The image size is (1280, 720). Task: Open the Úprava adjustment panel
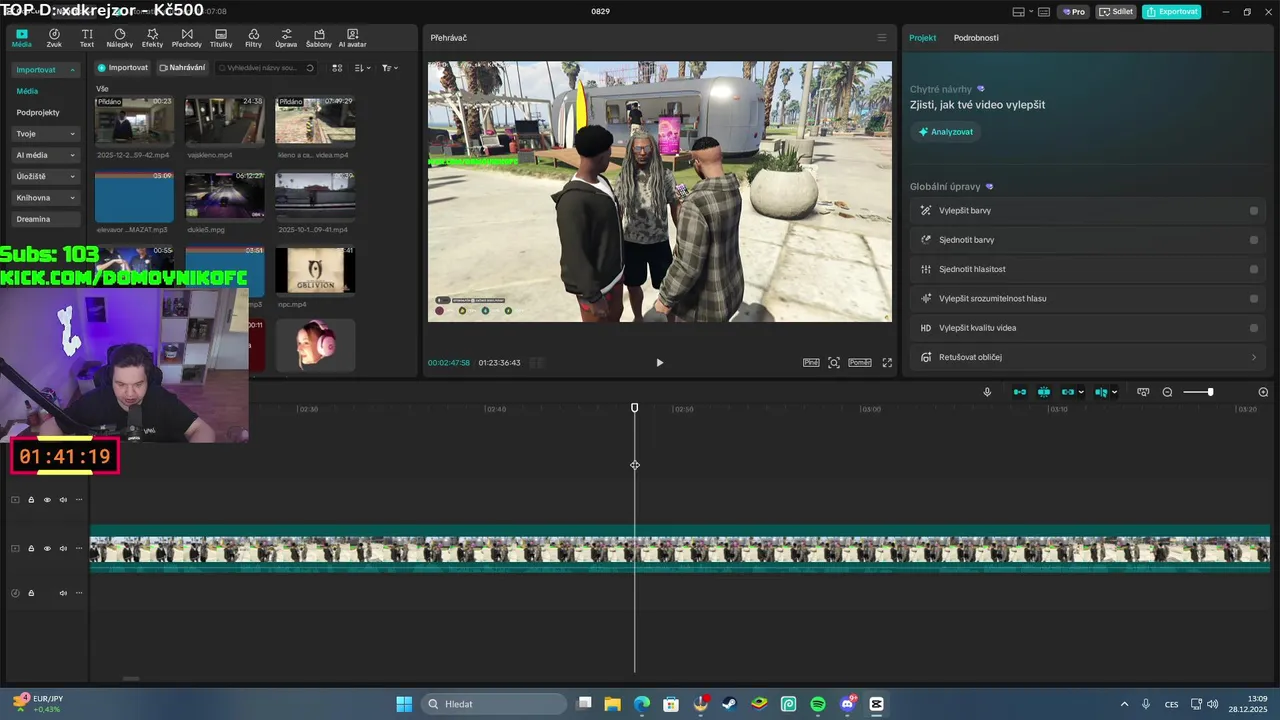[x=286, y=38]
